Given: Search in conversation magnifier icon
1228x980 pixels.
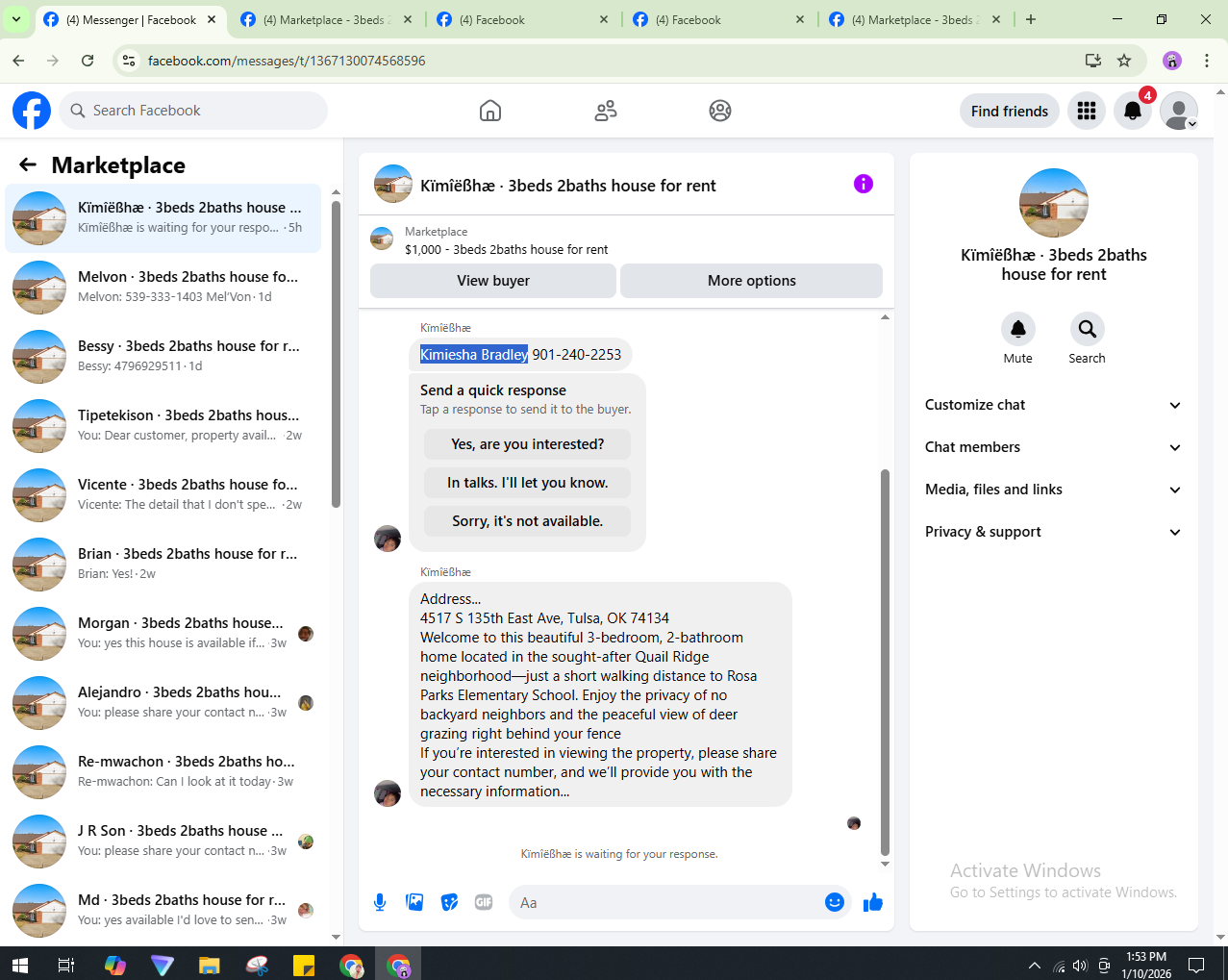Looking at the screenshot, I should [x=1087, y=329].
